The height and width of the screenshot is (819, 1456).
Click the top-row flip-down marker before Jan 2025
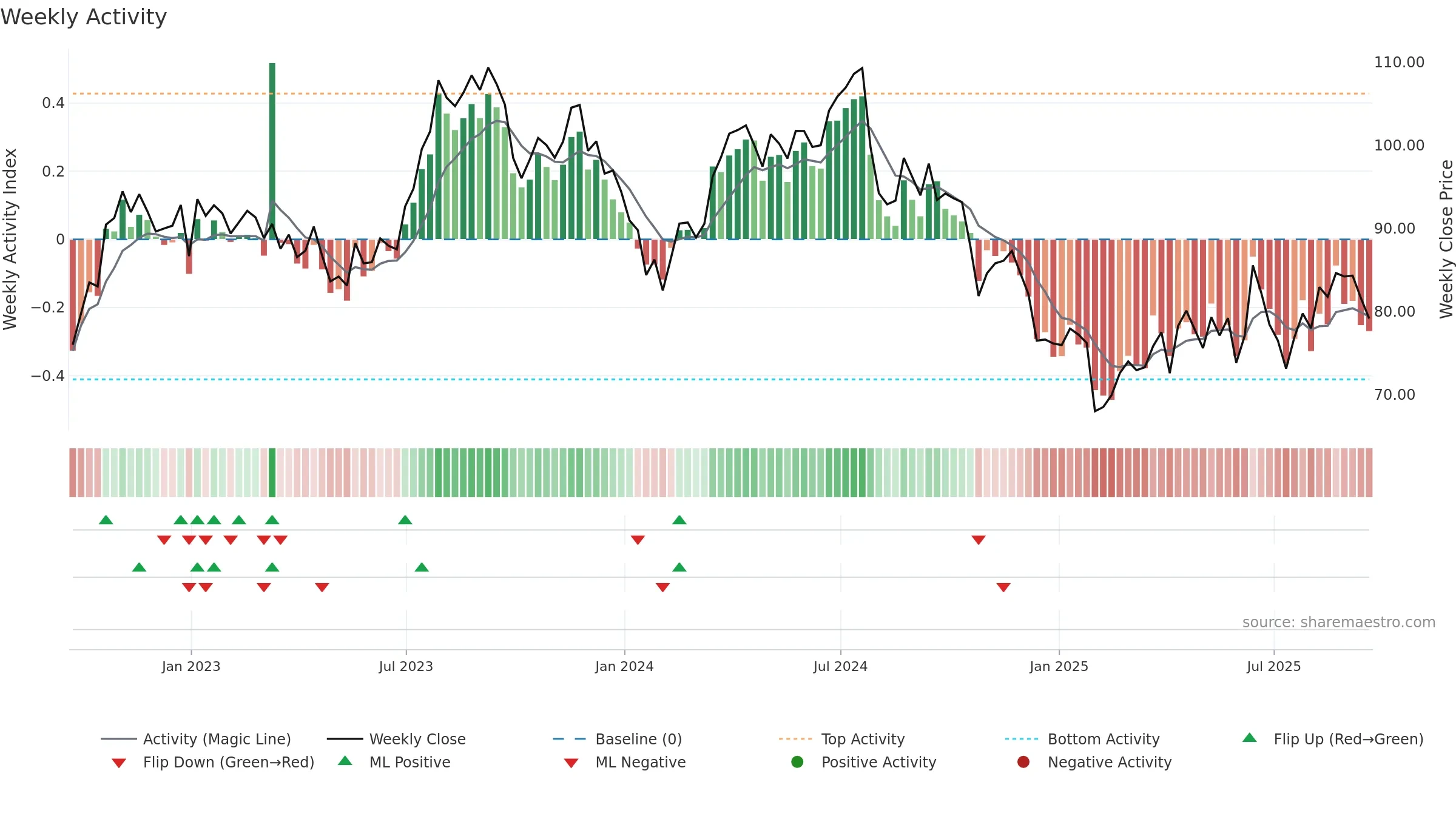[x=979, y=539]
